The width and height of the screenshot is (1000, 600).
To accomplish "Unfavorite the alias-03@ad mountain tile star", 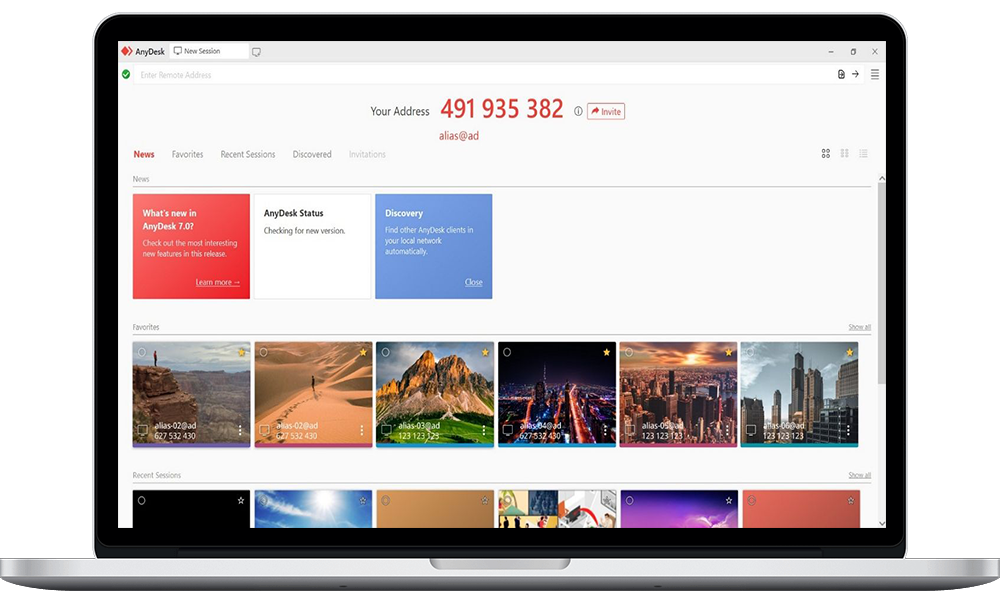I will (x=485, y=352).
